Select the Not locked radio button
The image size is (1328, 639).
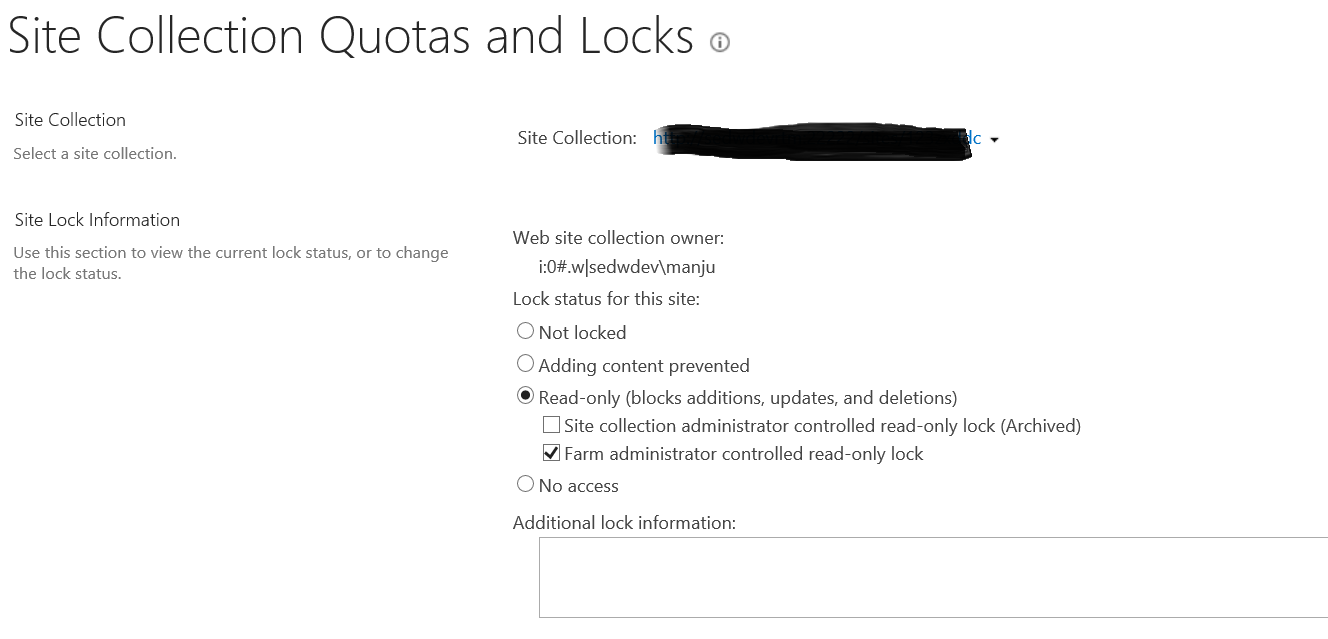coord(525,331)
